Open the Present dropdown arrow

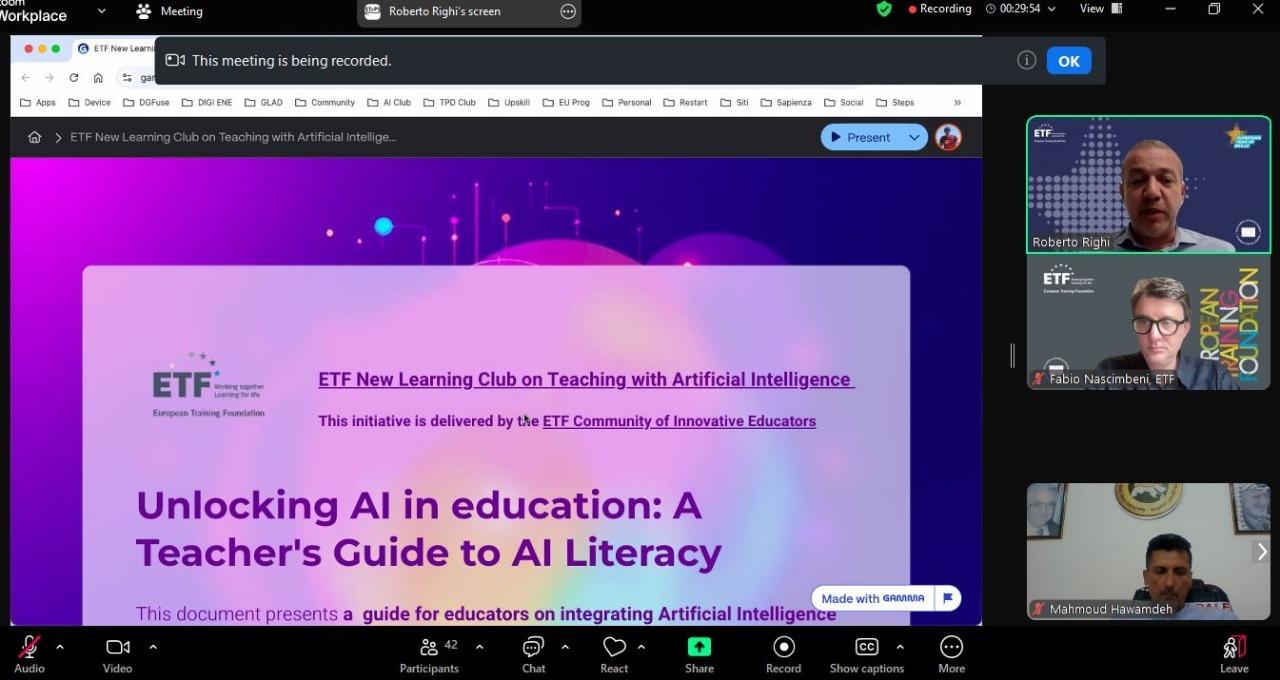(914, 137)
